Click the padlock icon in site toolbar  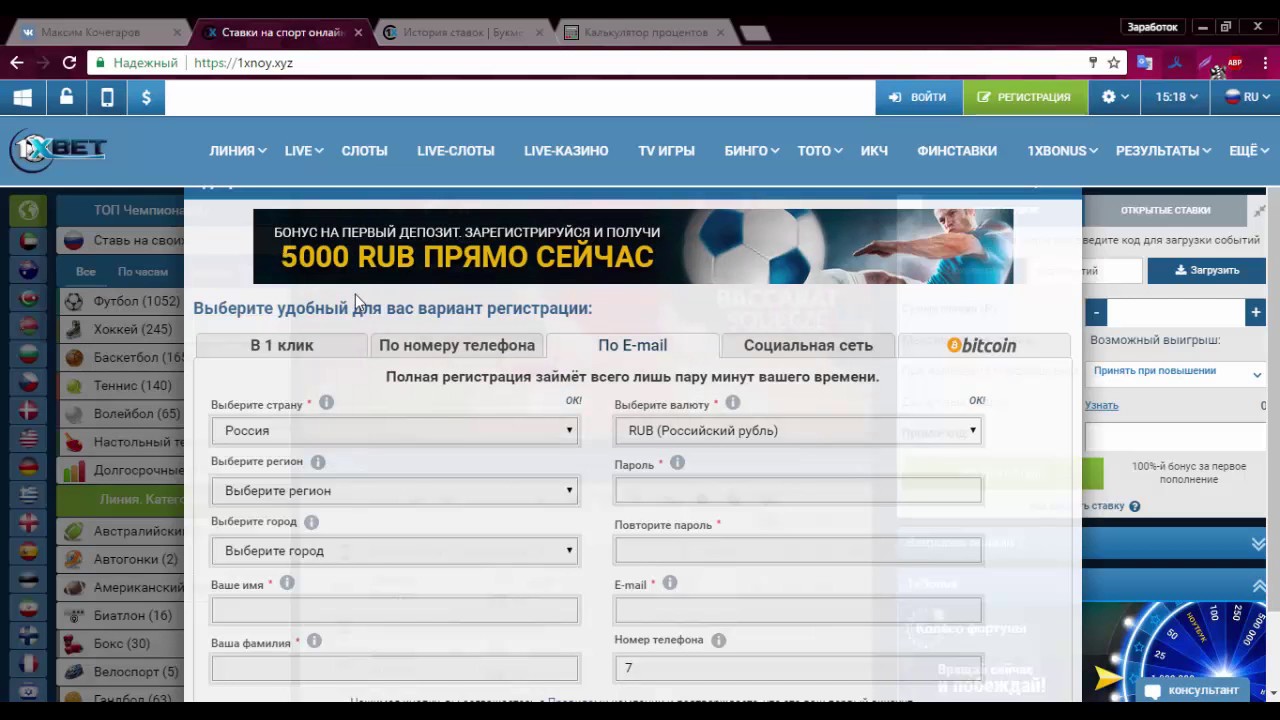pos(66,97)
